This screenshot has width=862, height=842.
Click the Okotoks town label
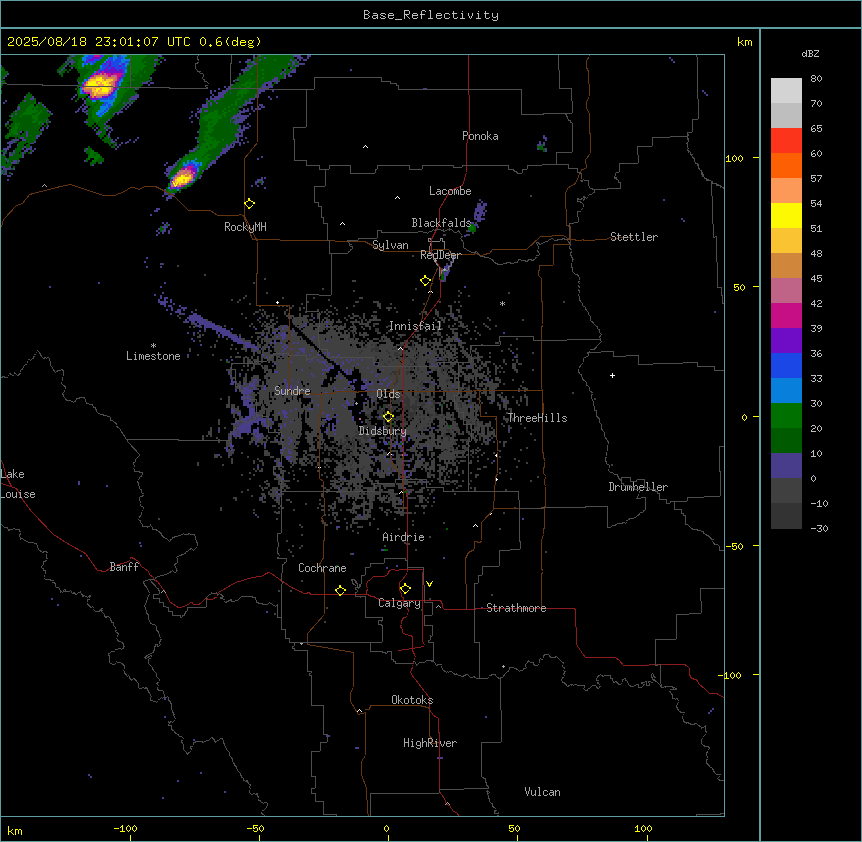[412, 700]
